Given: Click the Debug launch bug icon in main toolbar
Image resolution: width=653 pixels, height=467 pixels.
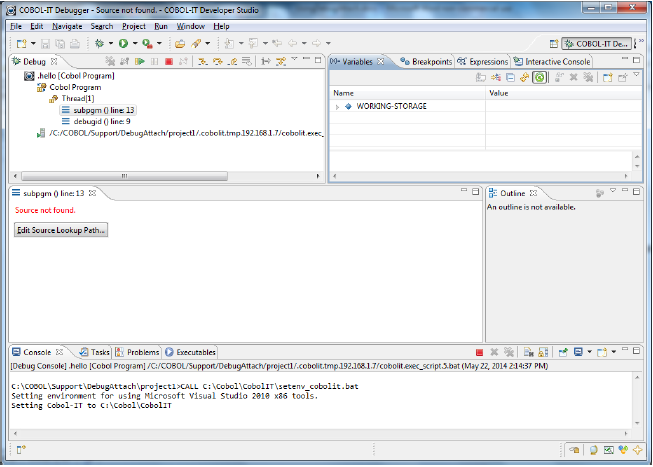Looking at the screenshot, I should (x=99, y=43).
